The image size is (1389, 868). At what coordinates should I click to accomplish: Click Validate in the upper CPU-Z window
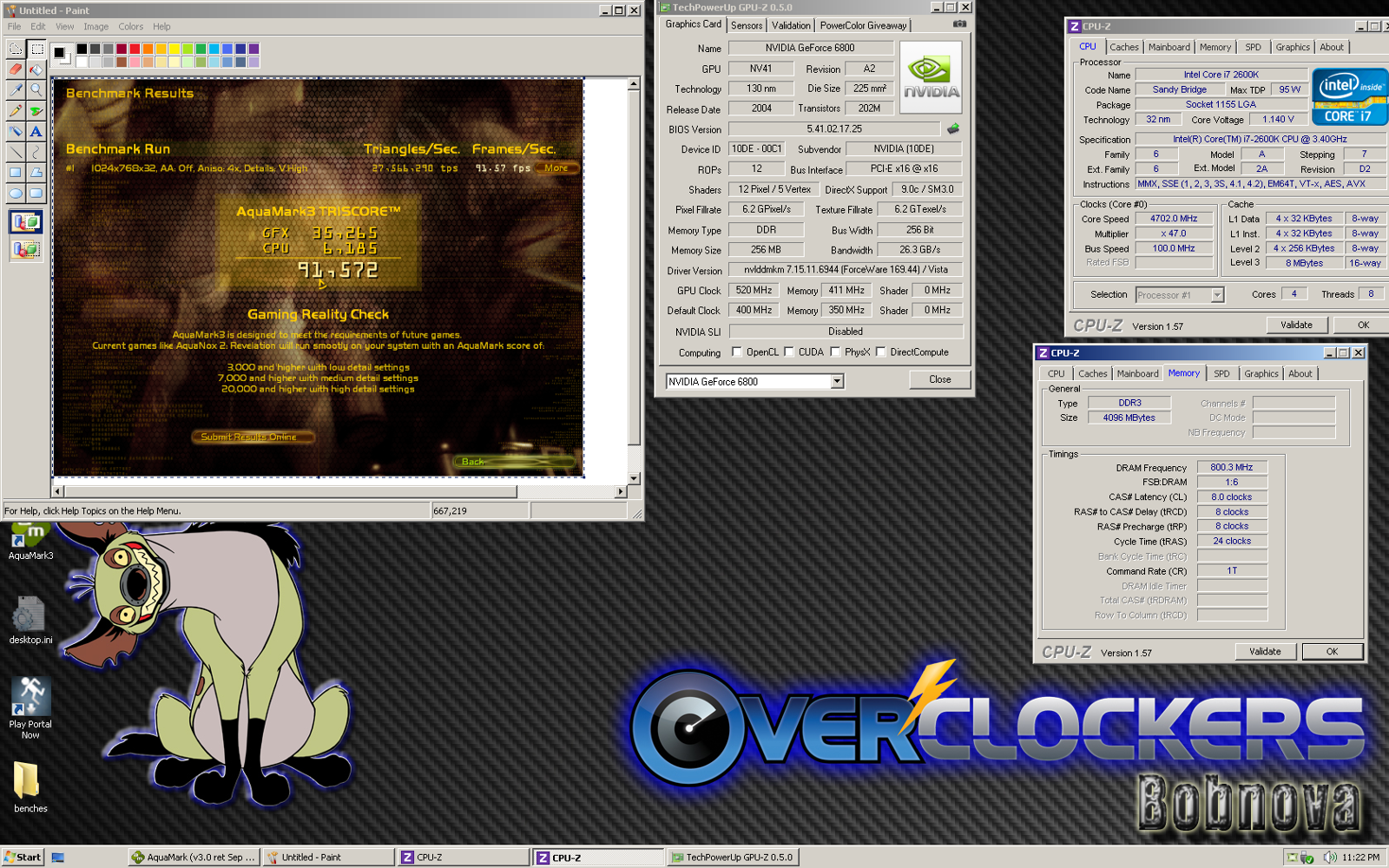click(1296, 325)
